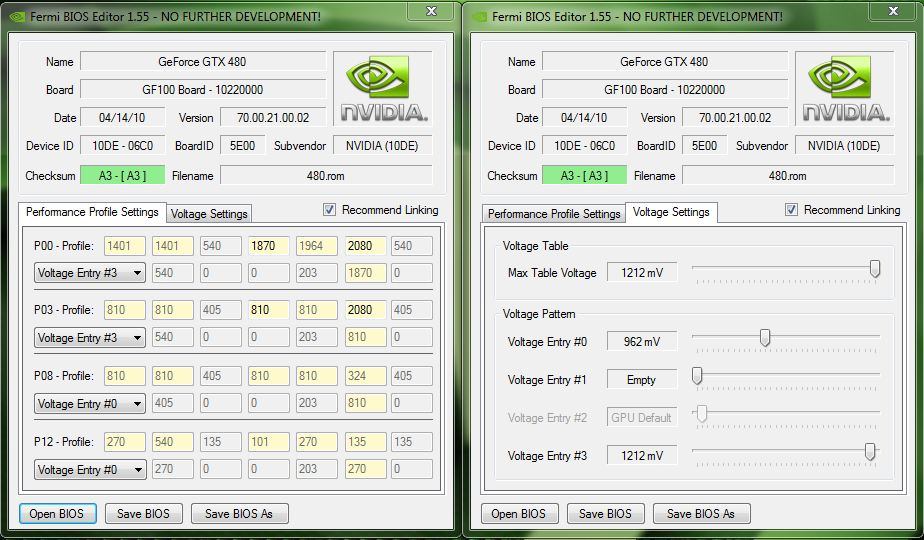Click Save BIOS button in left window
The height and width of the screenshot is (540, 924).
[x=143, y=513]
